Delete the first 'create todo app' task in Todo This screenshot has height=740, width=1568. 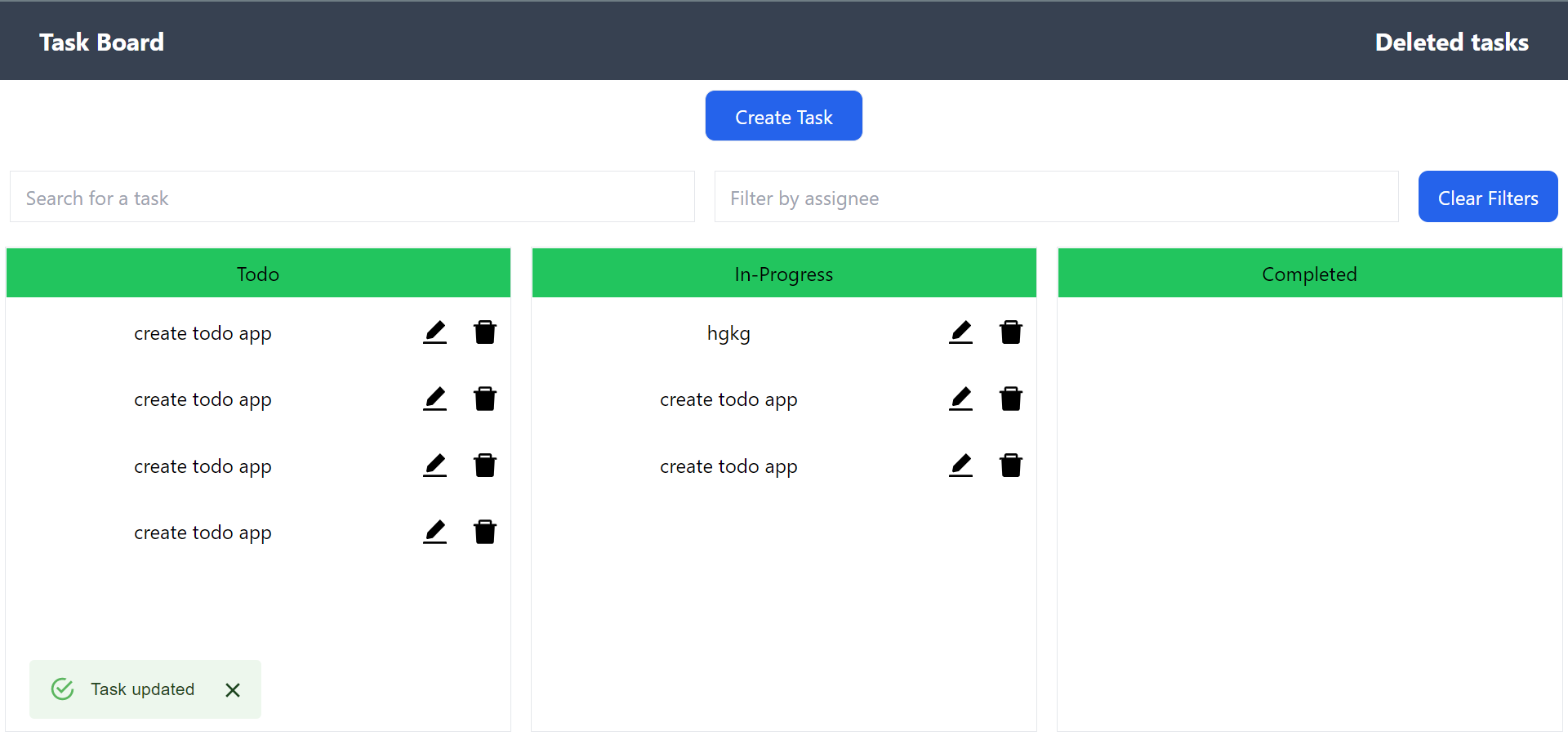coord(484,332)
